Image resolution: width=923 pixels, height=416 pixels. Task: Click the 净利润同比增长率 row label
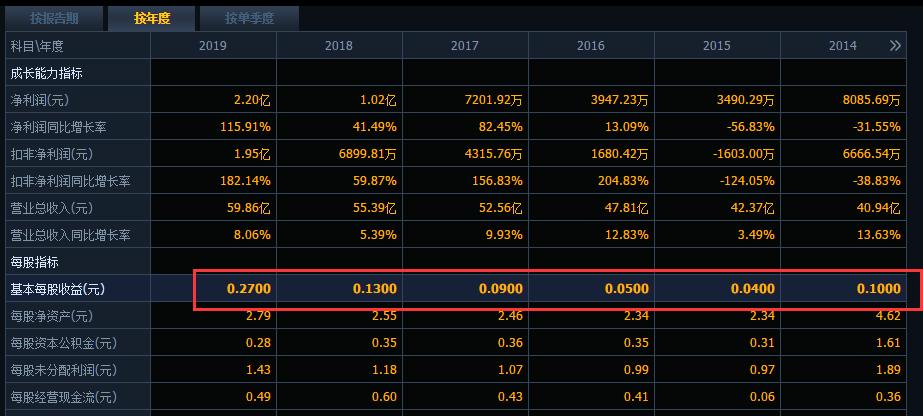[x=64, y=127]
